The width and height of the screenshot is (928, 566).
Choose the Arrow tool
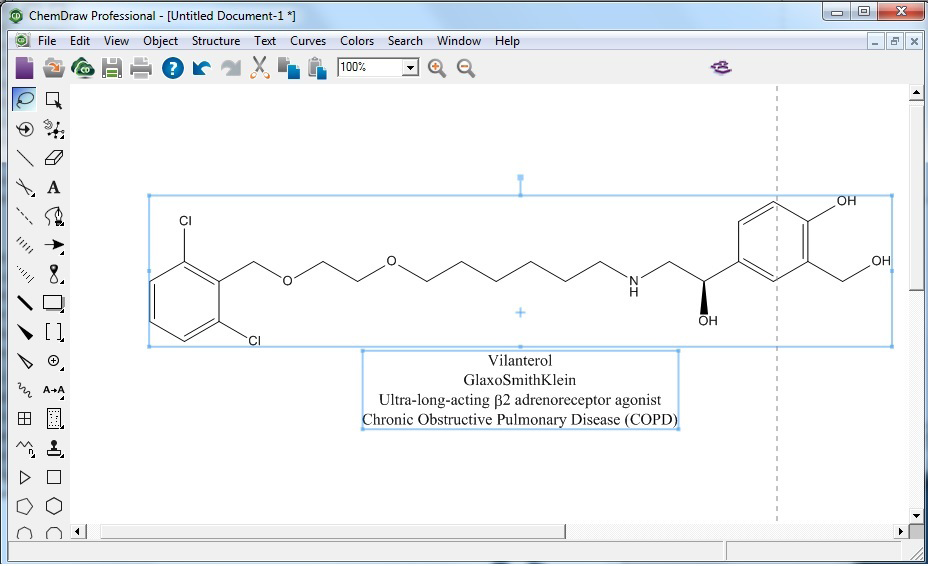pos(54,245)
